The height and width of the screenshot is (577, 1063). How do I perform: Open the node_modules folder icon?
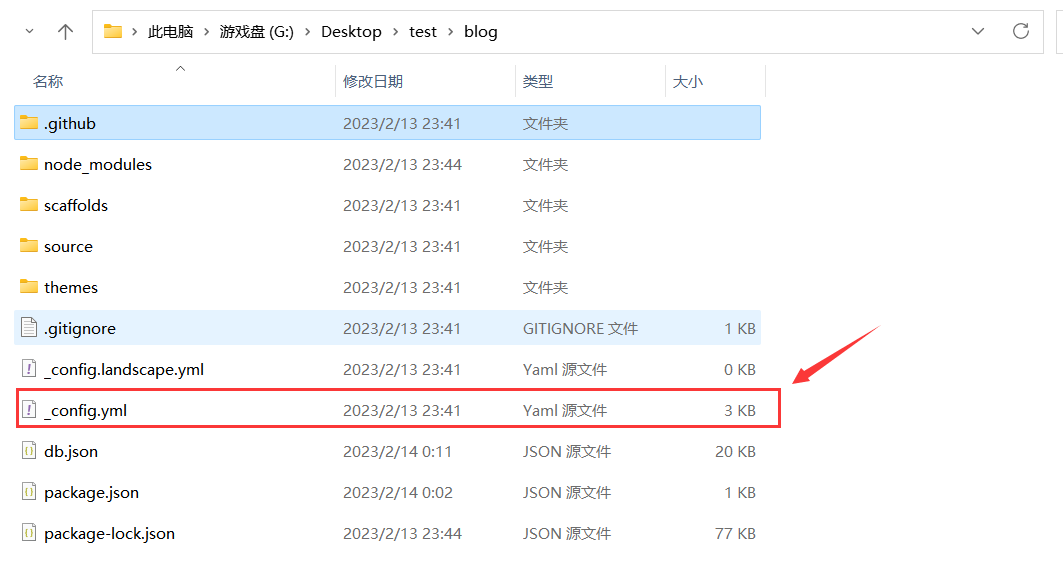[28, 164]
